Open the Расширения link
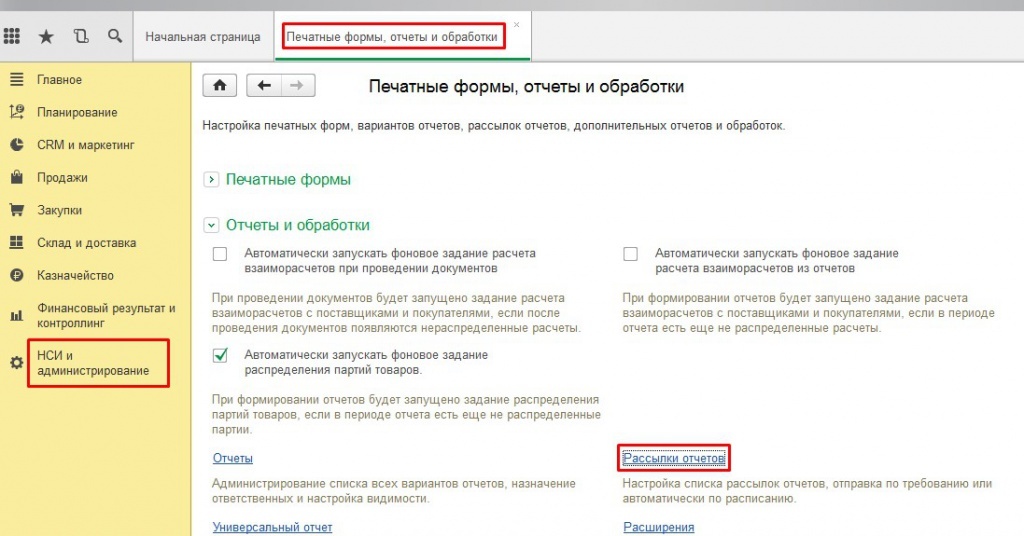This screenshot has width=1024, height=536. 658,527
